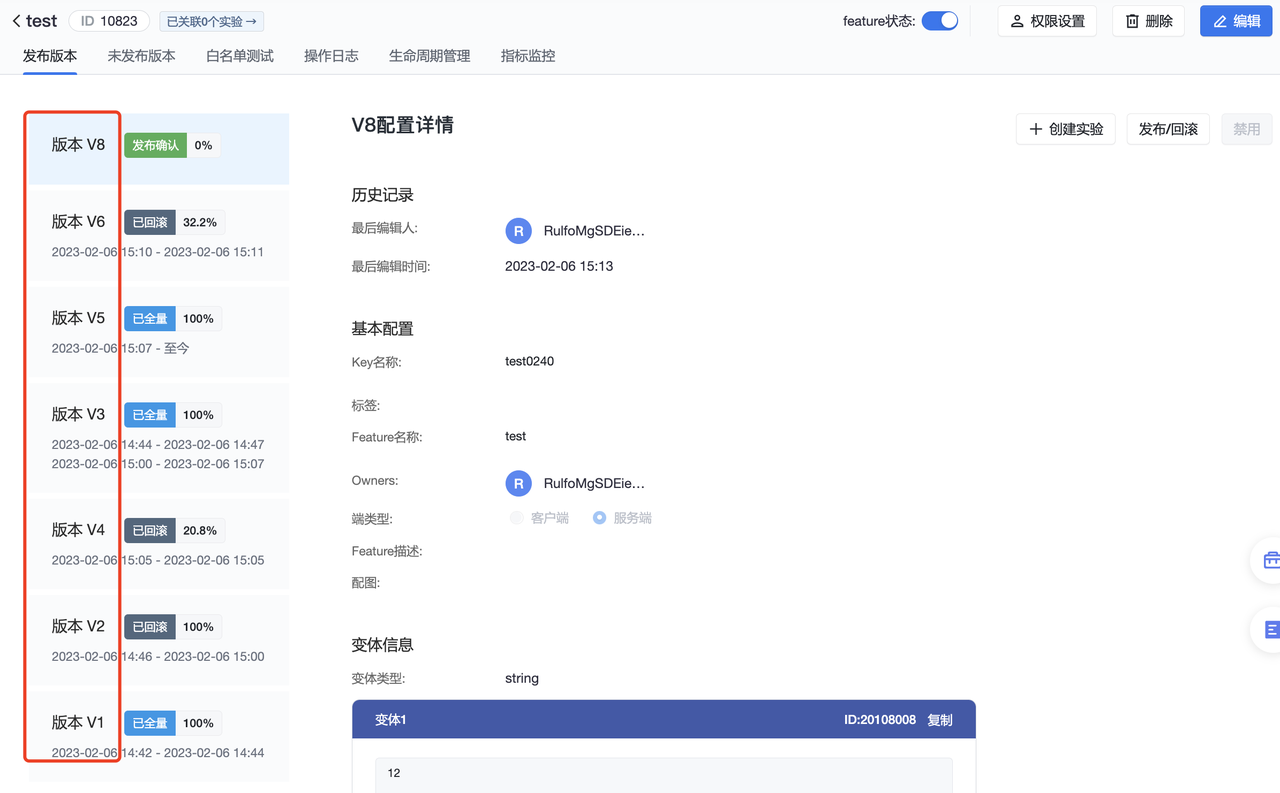
Task: Click the green 发布确认 badge on V8
Action: click(x=155, y=145)
